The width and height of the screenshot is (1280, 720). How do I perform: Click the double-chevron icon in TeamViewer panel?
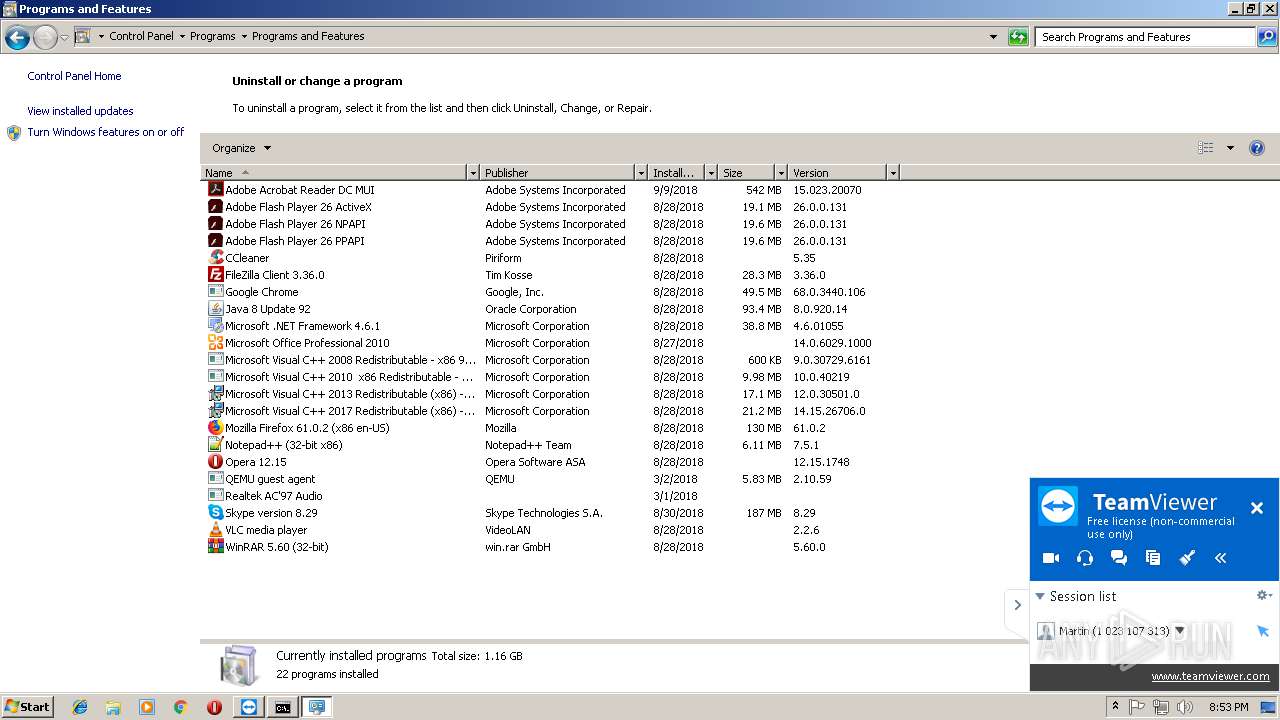click(1221, 558)
